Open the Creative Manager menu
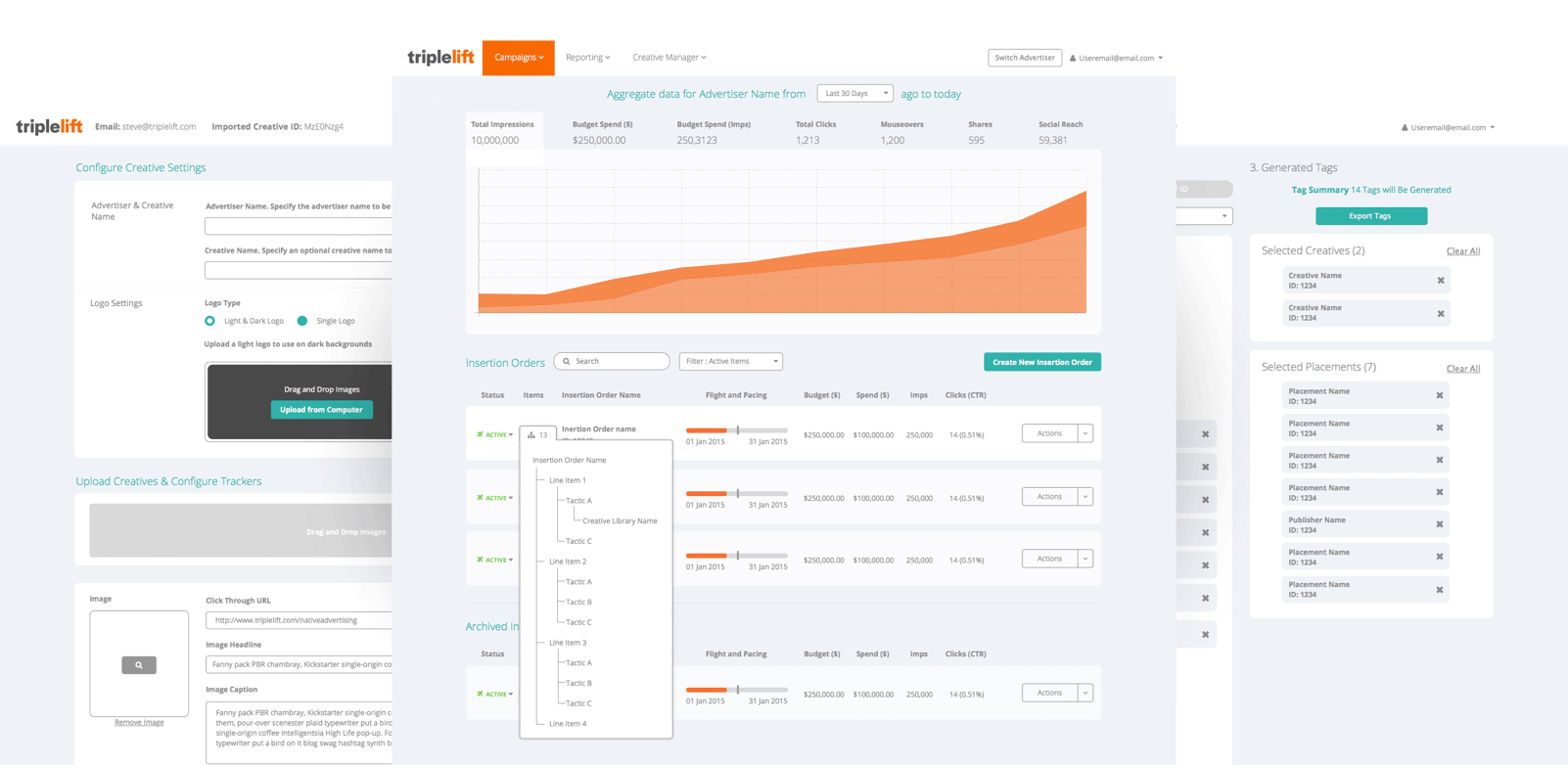 pyautogui.click(x=669, y=58)
